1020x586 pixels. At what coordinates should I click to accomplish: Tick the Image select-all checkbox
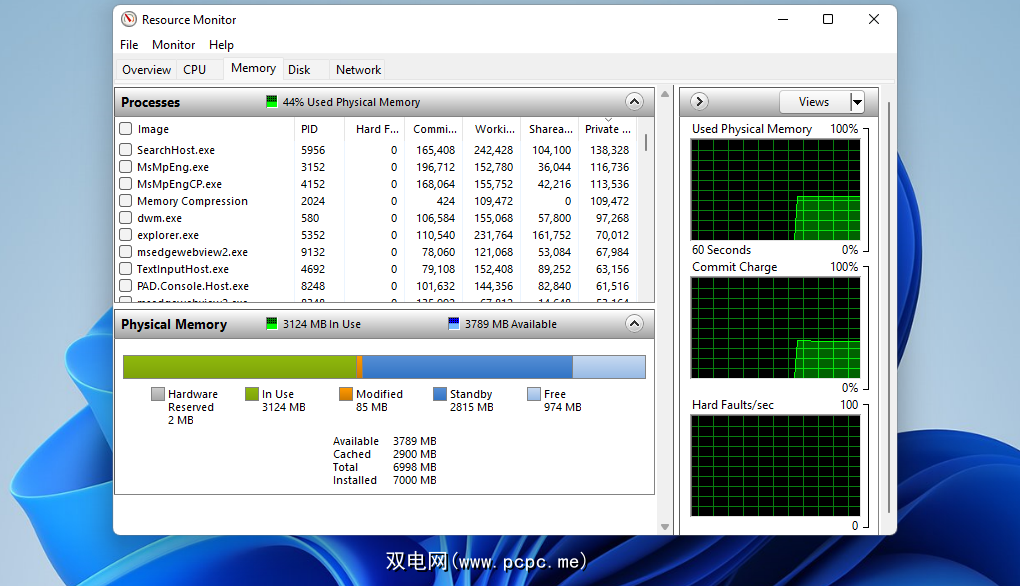point(126,129)
